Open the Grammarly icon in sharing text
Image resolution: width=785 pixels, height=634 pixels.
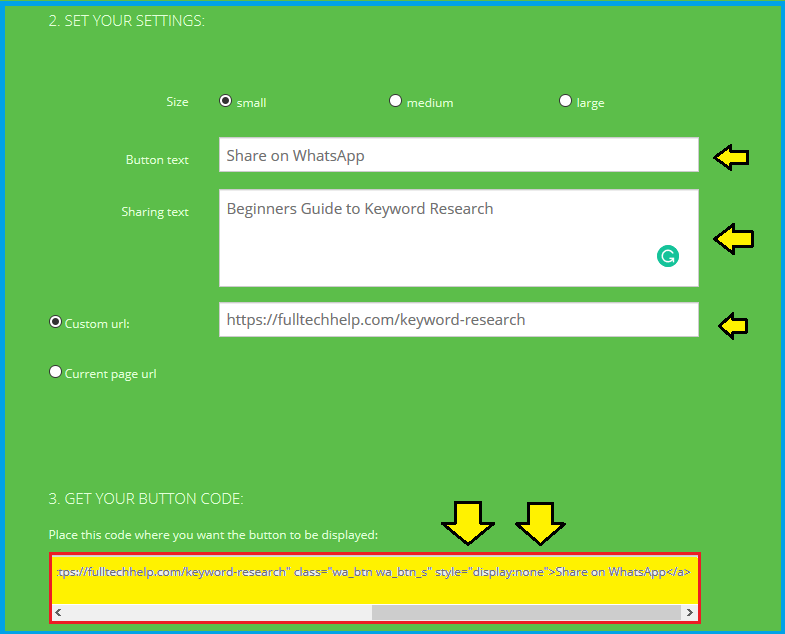click(x=667, y=256)
